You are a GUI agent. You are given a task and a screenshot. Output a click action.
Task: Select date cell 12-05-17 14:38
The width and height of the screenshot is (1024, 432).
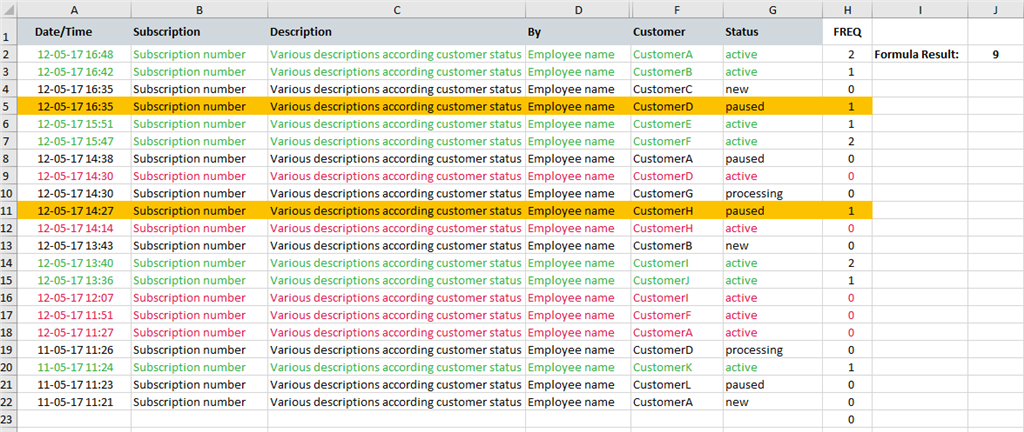[74, 159]
